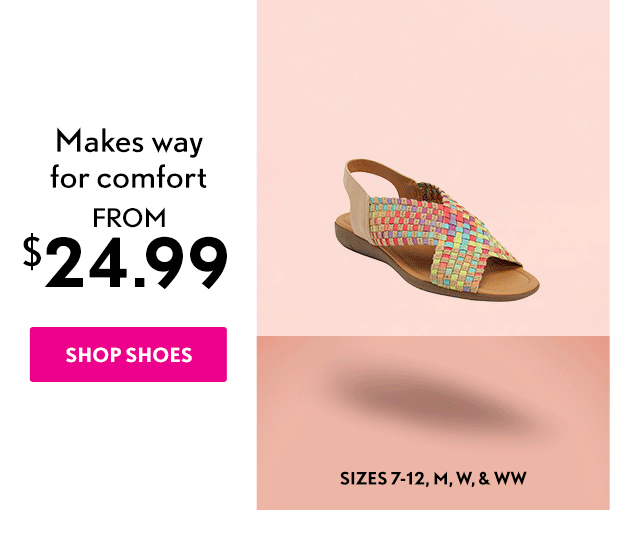Image resolution: width=640 pixels, height=540 pixels.
Task: Select the multicolor woven sandal image
Action: (437, 230)
